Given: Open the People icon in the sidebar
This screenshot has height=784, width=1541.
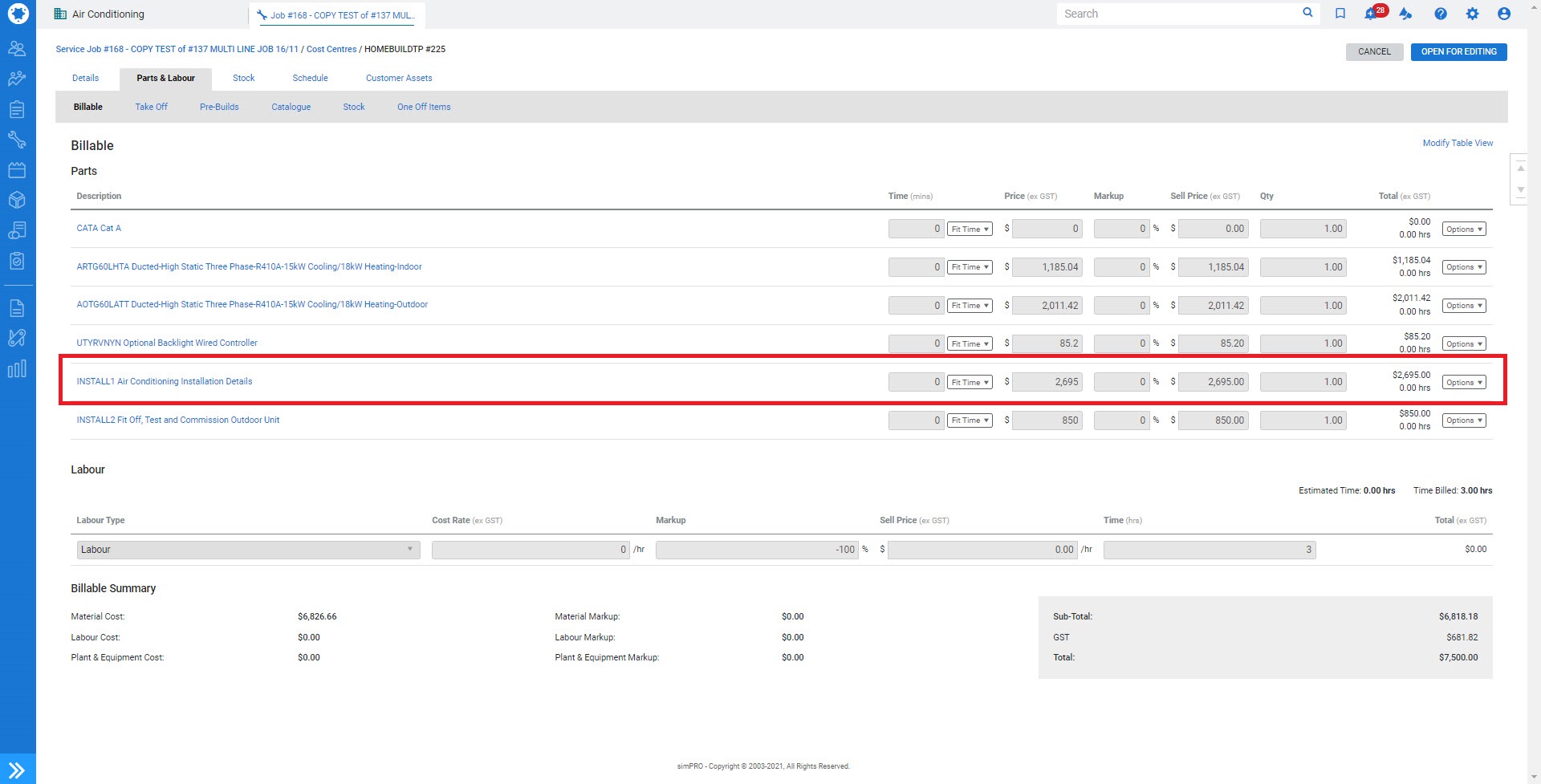Looking at the screenshot, I should pyautogui.click(x=17, y=49).
